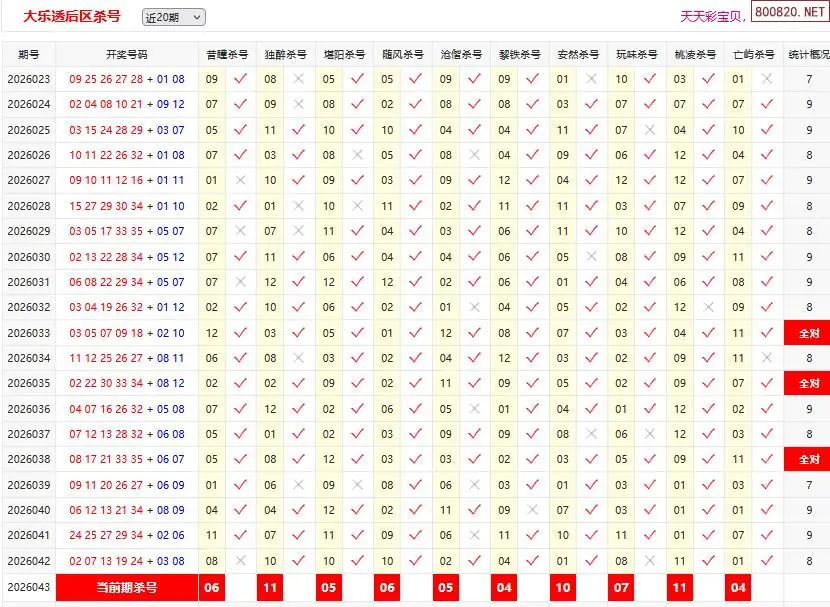Click the X mark for 随风杀号 in row 2026026
The width and height of the screenshot is (830, 607).
point(416,155)
